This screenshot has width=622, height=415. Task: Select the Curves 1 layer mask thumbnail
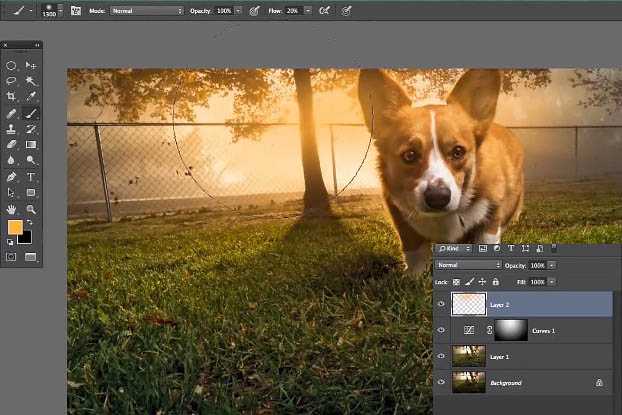pos(509,330)
